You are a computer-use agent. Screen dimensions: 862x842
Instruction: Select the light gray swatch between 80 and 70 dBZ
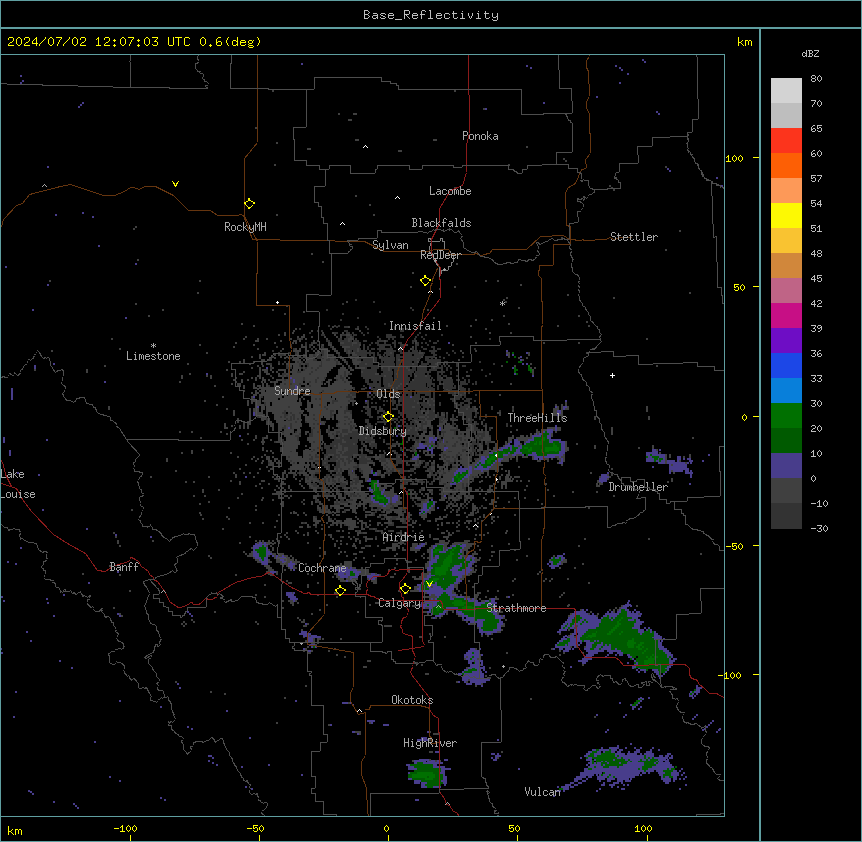pyautogui.click(x=786, y=90)
